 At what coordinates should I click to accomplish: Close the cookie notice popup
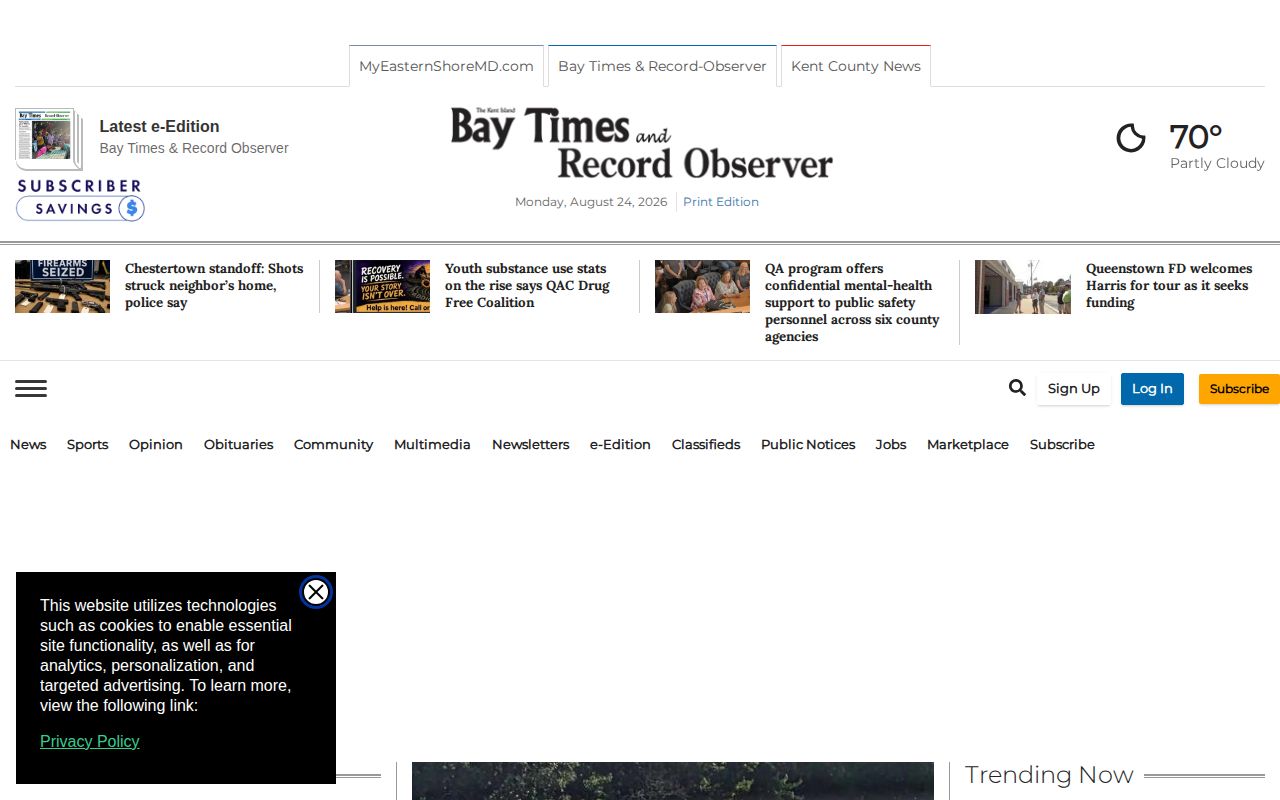(316, 592)
